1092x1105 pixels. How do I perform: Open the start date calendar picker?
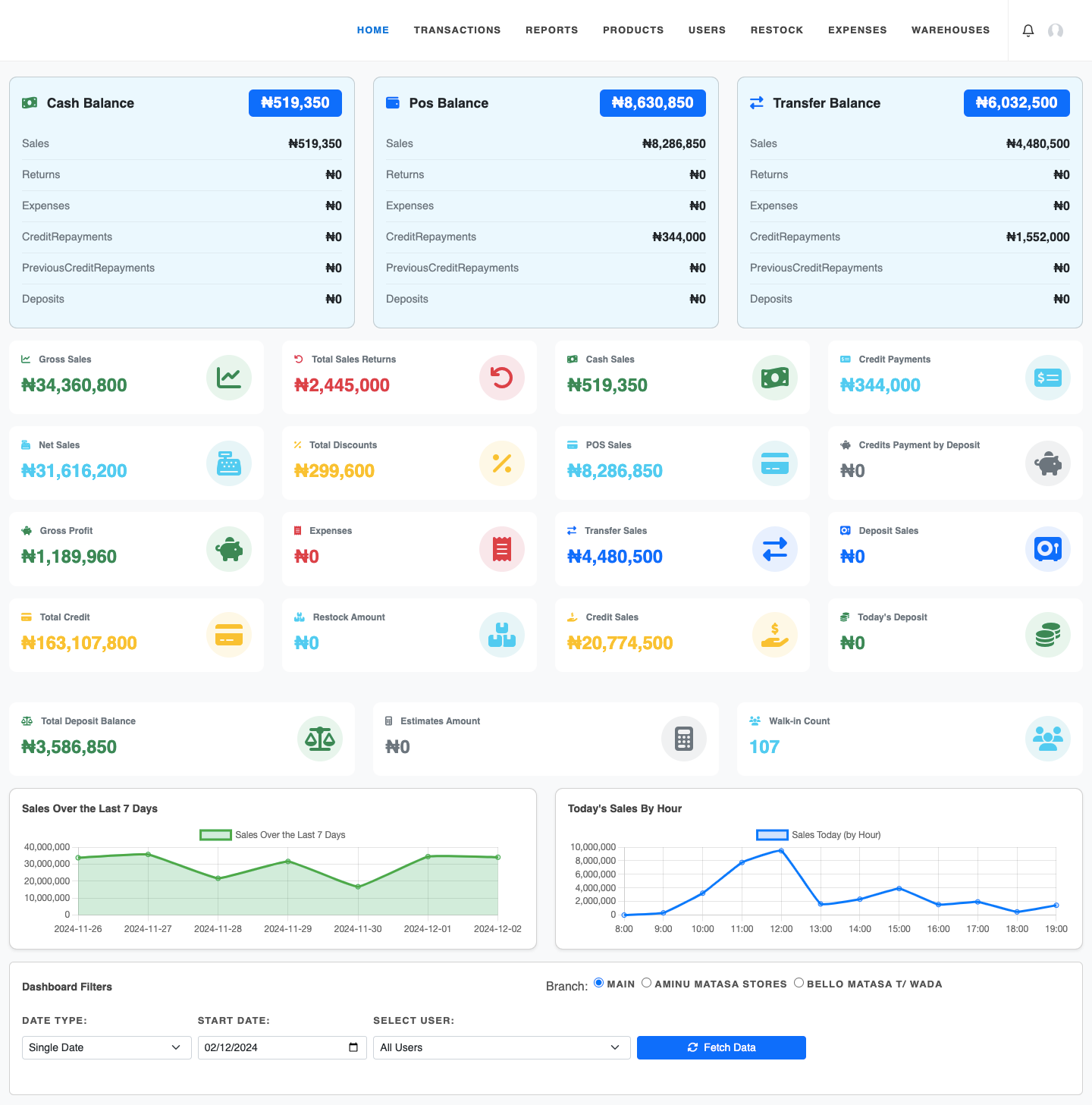pyautogui.click(x=353, y=1047)
